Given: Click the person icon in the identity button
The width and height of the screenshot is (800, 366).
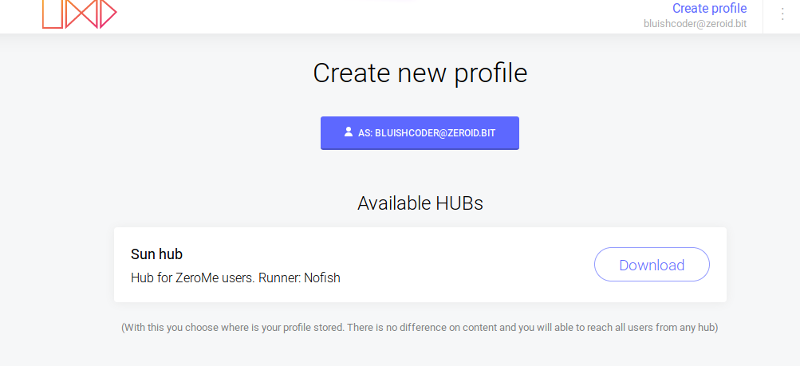Looking at the screenshot, I should click(x=348, y=132).
